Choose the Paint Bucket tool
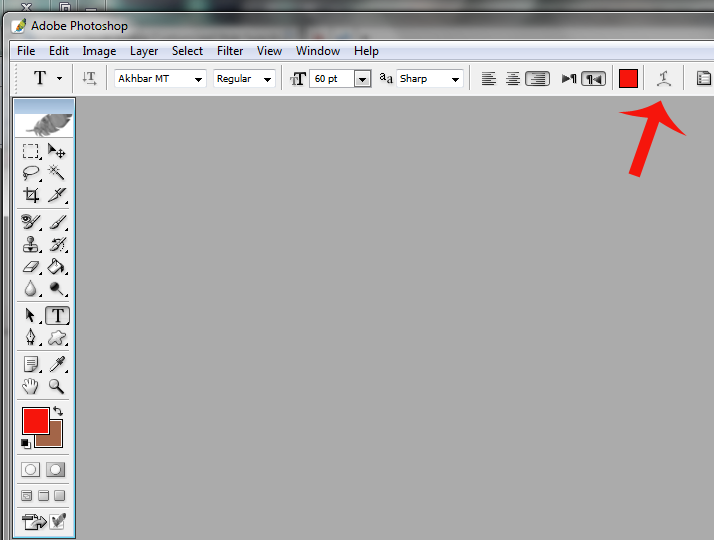 57,267
